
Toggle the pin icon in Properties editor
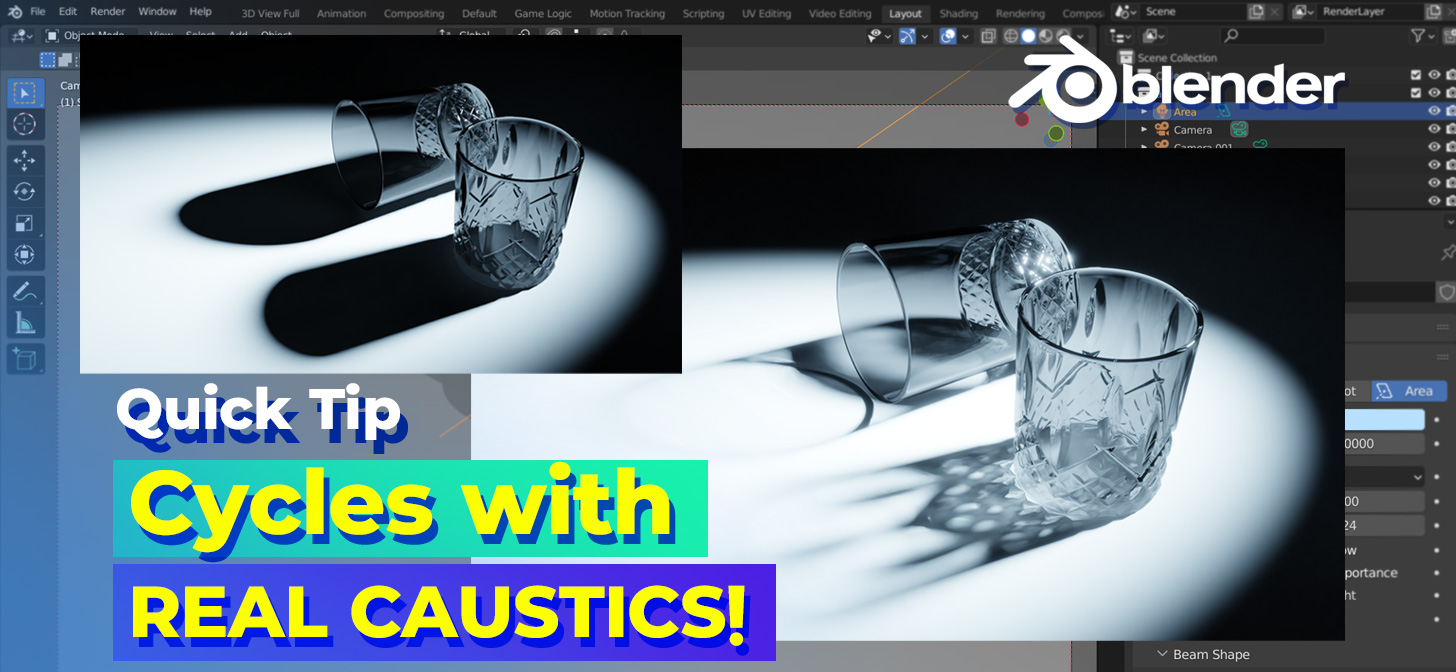tap(1449, 252)
